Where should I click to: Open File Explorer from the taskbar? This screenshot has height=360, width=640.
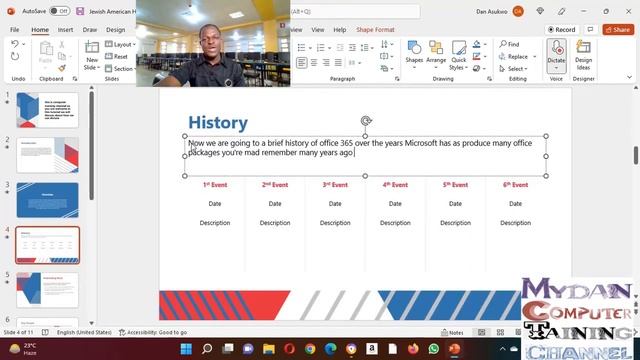tap(269, 349)
